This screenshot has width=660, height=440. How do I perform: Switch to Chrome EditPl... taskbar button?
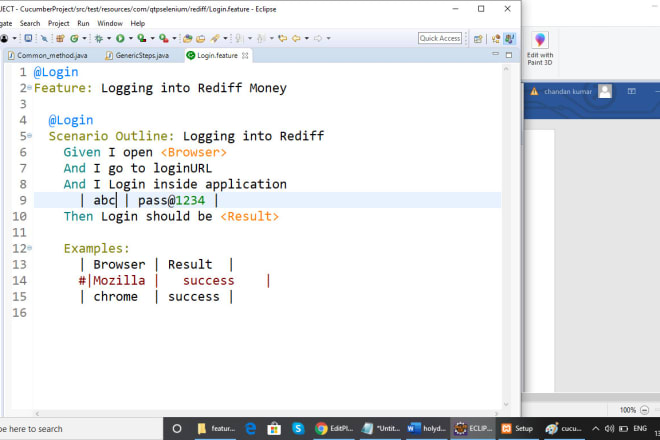coord(334,429)
